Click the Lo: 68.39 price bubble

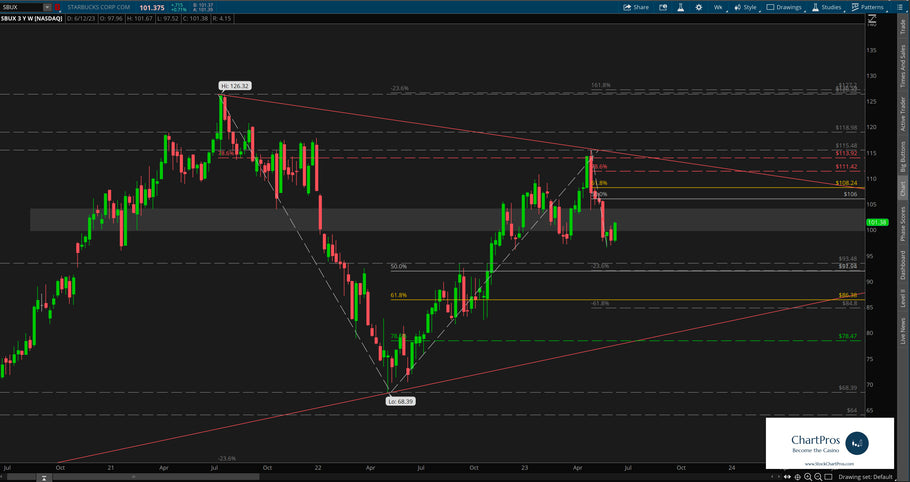coord(400,401)
